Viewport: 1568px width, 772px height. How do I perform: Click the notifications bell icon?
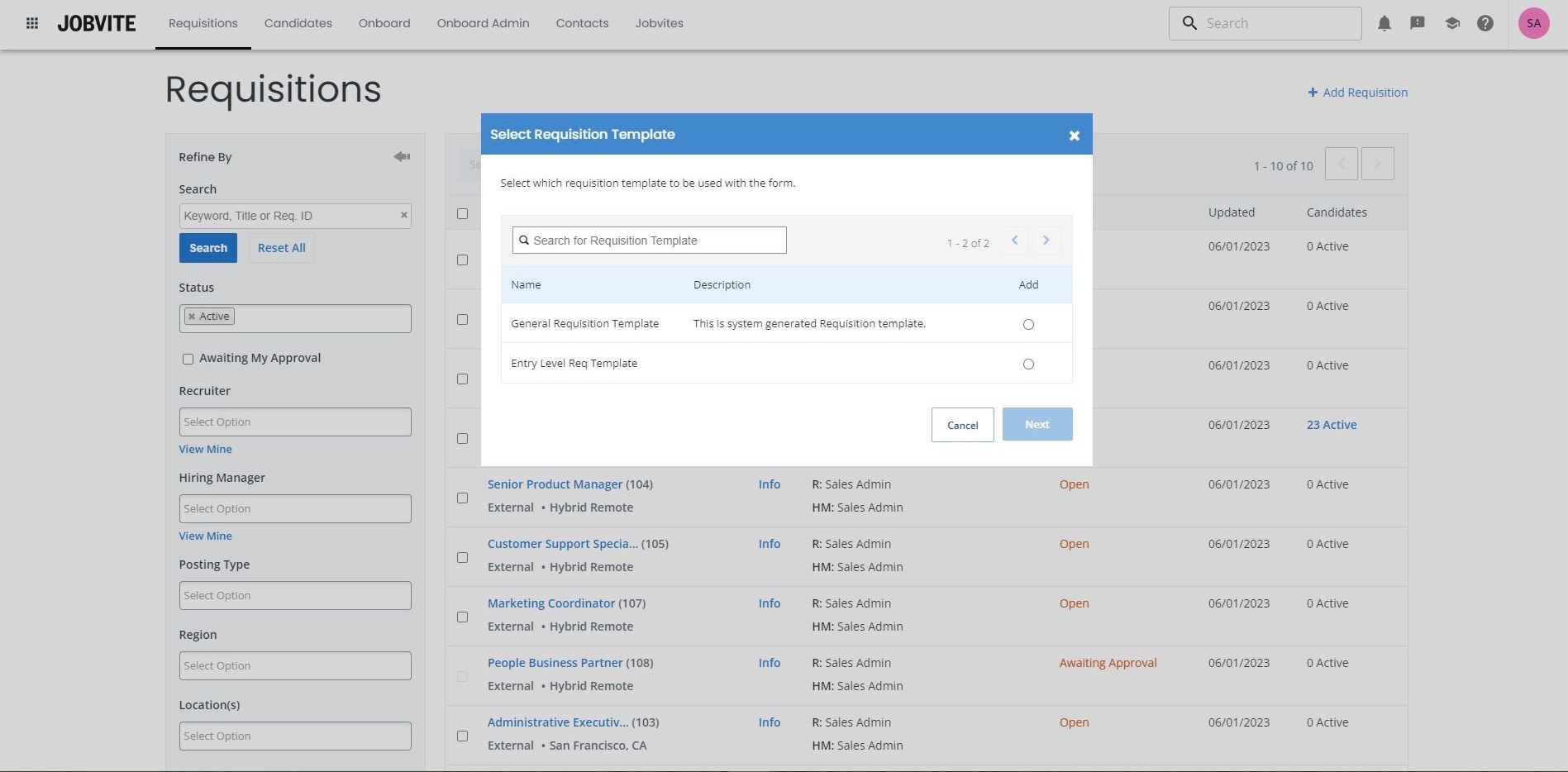1384,23
